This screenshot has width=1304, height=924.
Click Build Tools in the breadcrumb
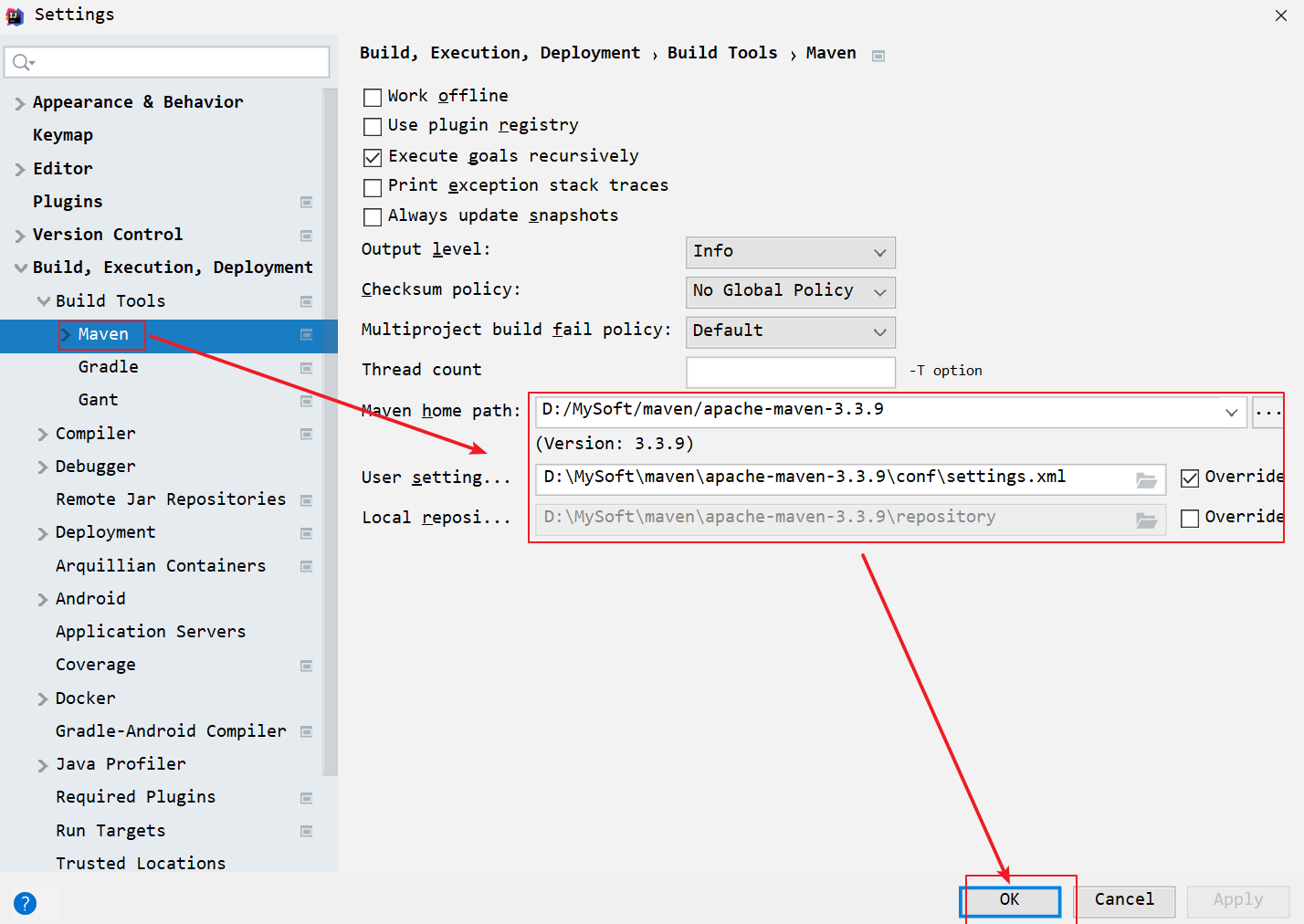click(x=722, y=53)
